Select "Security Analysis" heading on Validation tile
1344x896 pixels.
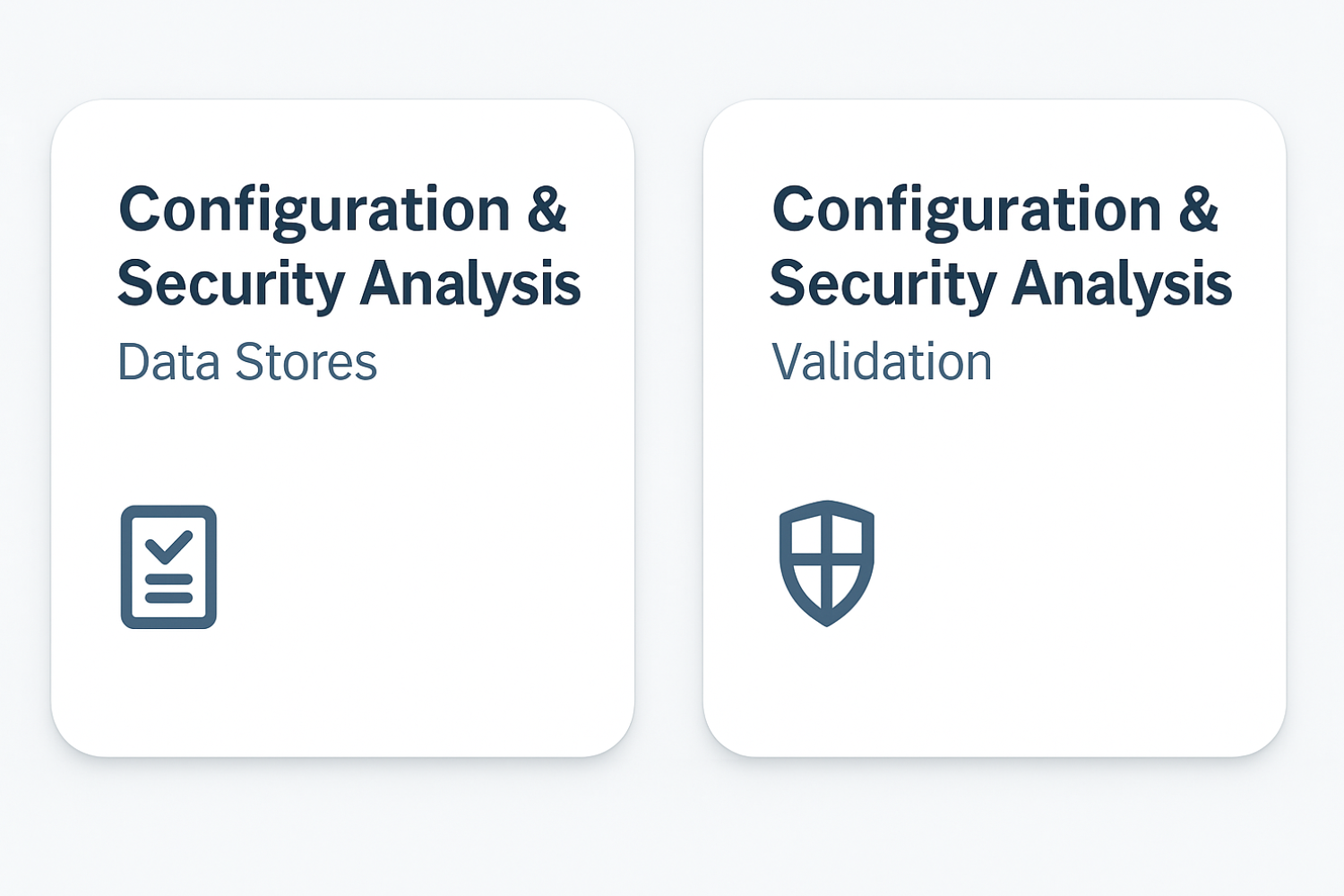[x=1001, y=283]
